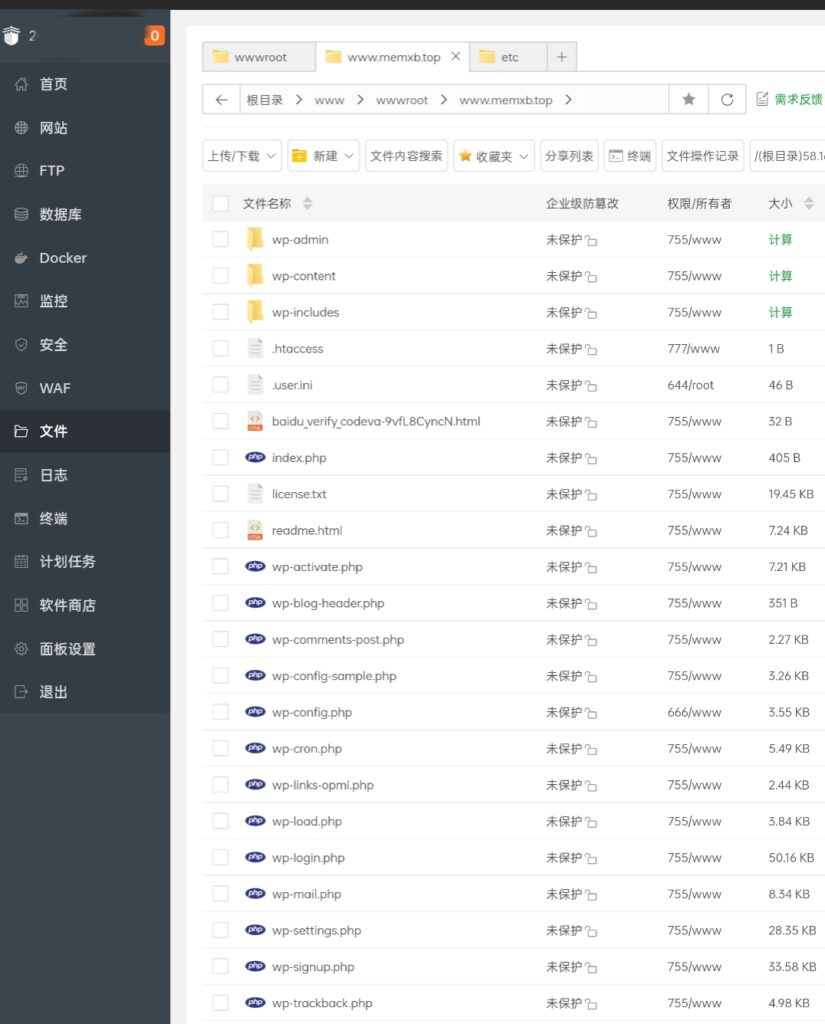
Task: Click the HTML file icon of readme.html
Action: click(x=255, y=530)
